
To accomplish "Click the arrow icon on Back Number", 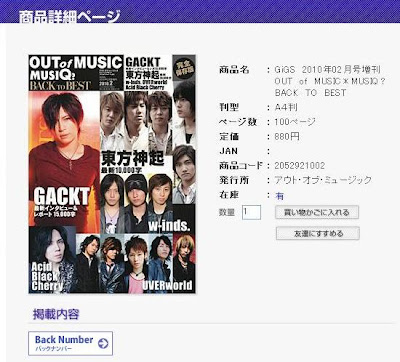I will (103, 343).
